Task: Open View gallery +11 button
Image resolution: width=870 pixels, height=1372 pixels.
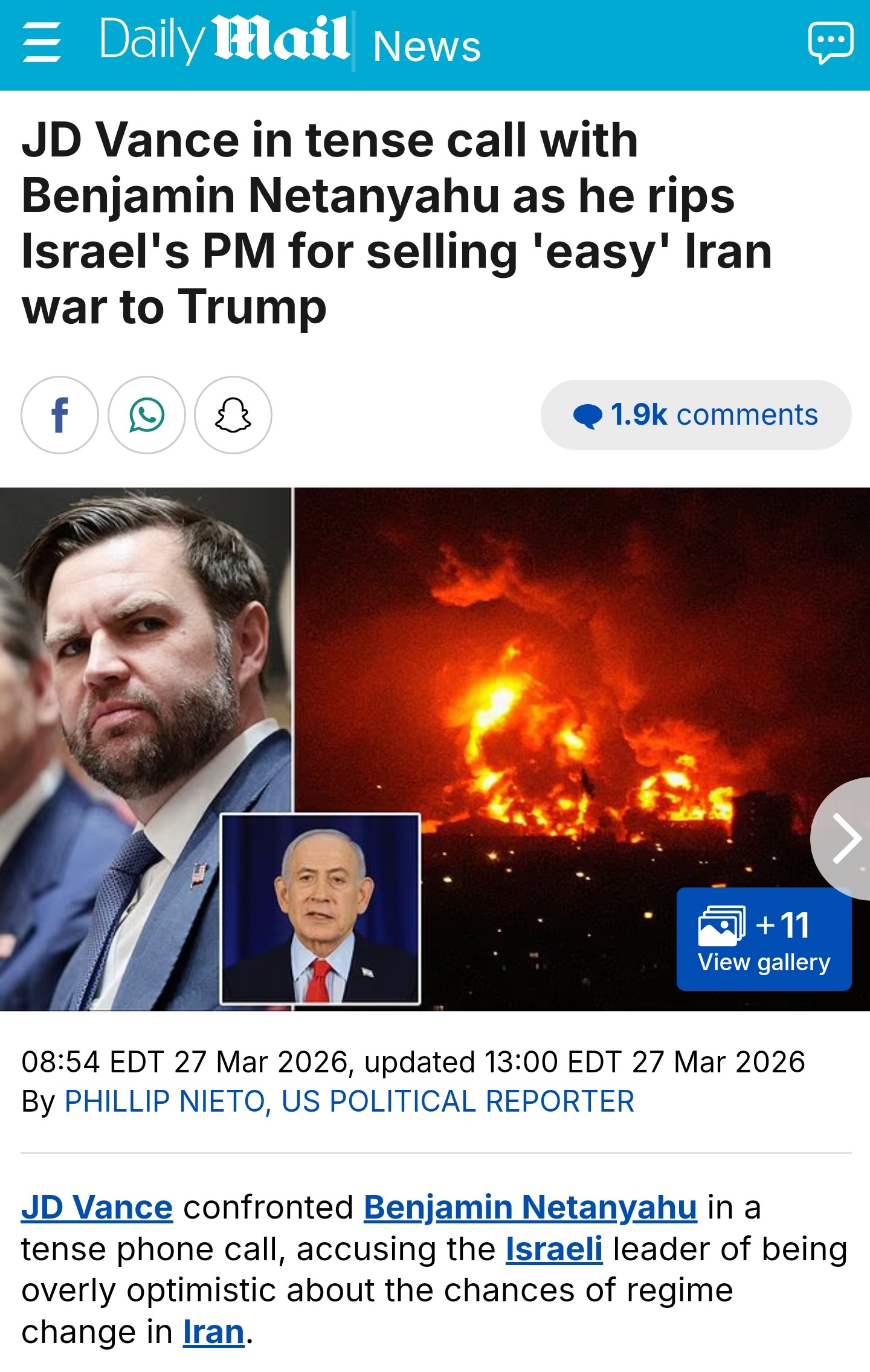Action: pyautogui.click(x=764, y=939)
